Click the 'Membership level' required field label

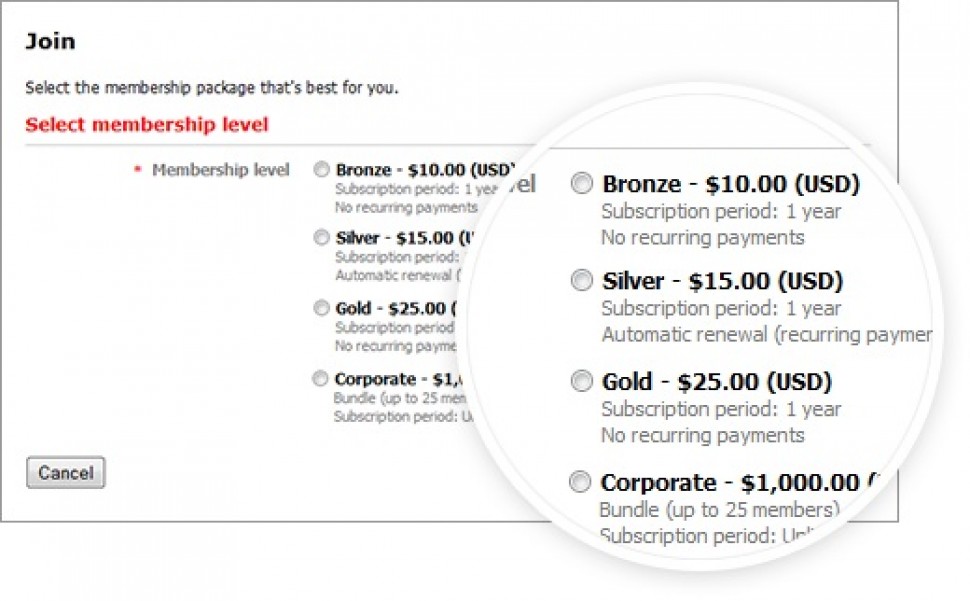pyautogui.click(x=220, y=170)
